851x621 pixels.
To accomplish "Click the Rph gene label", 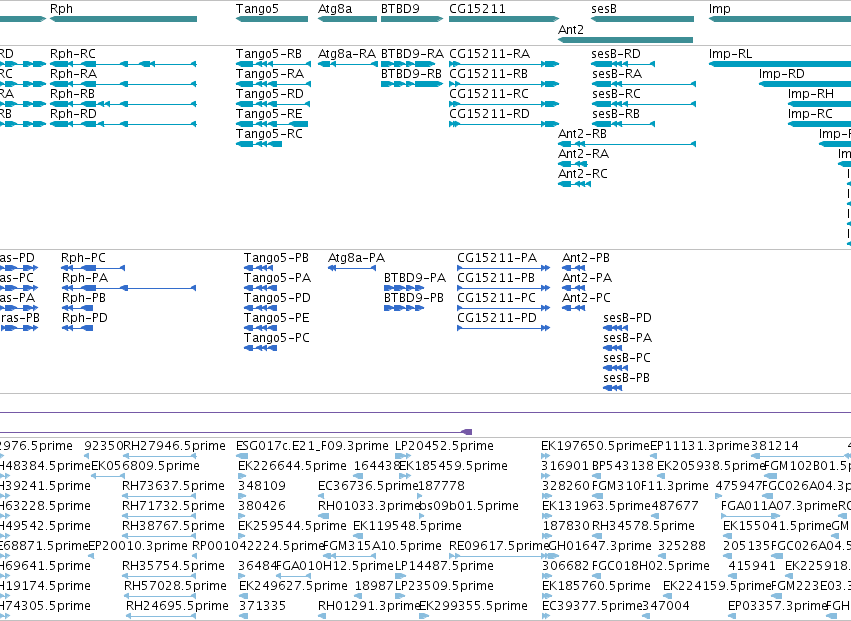I will coord(61,9).
